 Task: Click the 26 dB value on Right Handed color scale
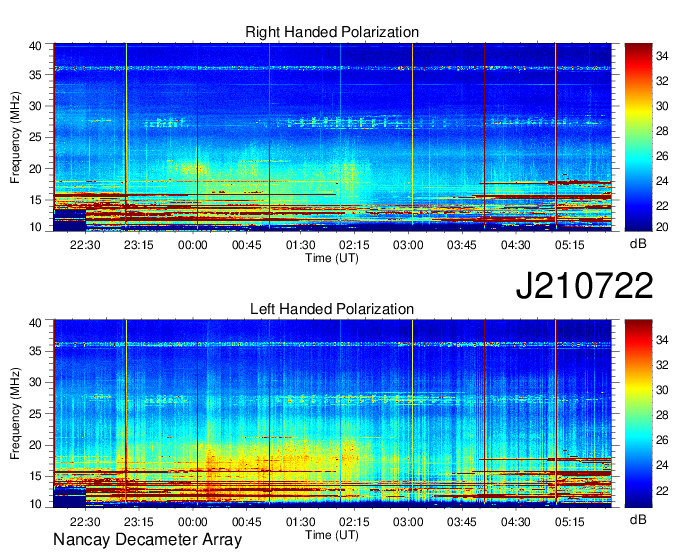click(662, 156)
